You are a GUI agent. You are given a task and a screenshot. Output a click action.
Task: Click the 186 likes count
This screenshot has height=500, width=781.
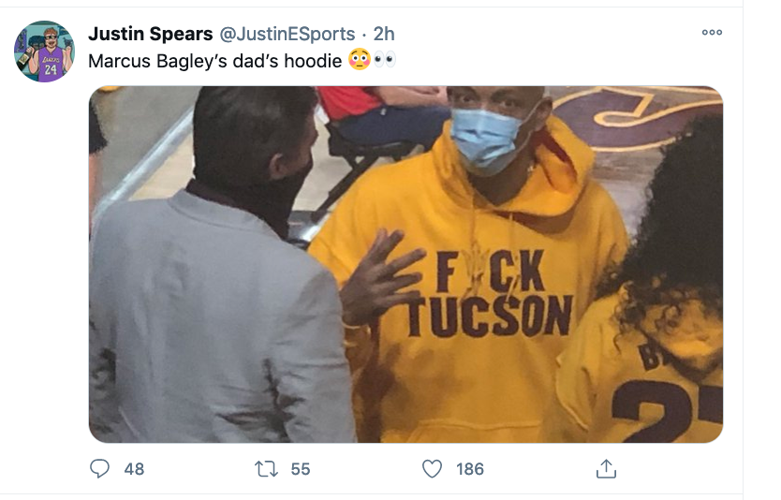pos(469,469)
